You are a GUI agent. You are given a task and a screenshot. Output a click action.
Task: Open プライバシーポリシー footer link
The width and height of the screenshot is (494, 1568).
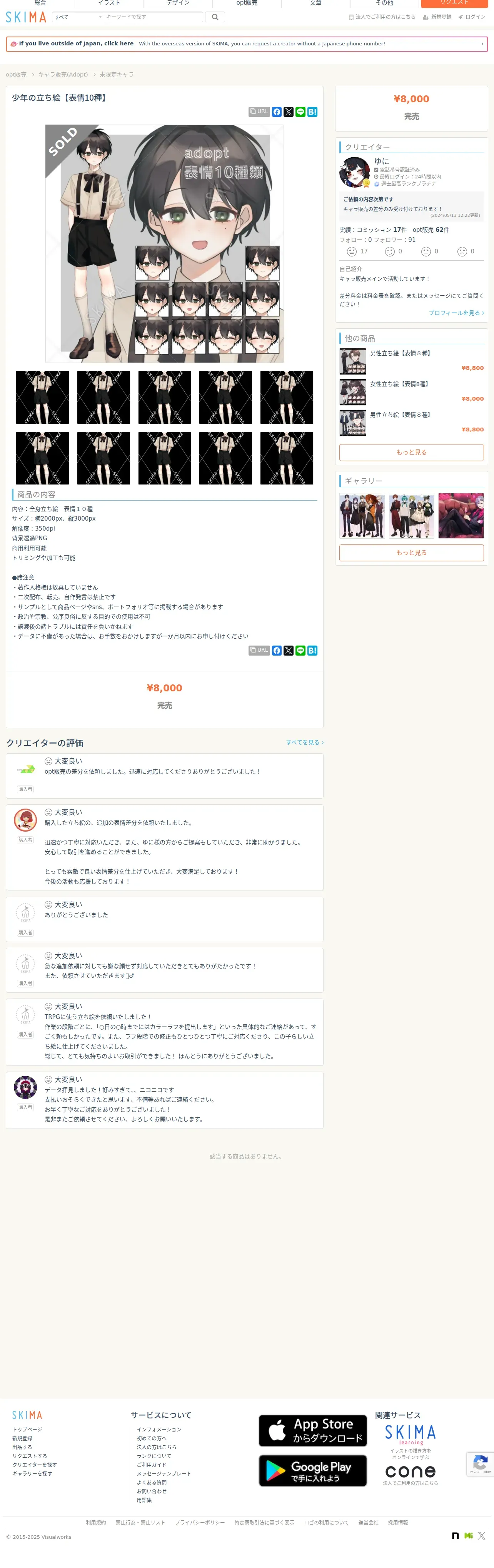pos(200,1522)
